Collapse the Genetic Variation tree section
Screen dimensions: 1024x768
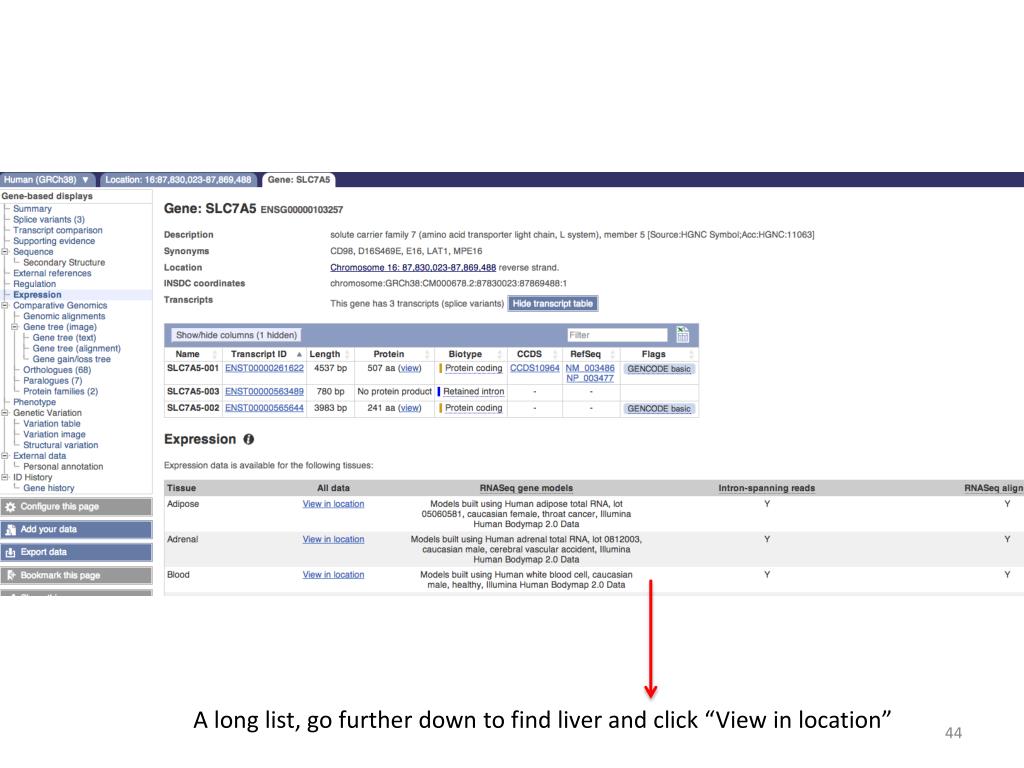tap(5, 413)
